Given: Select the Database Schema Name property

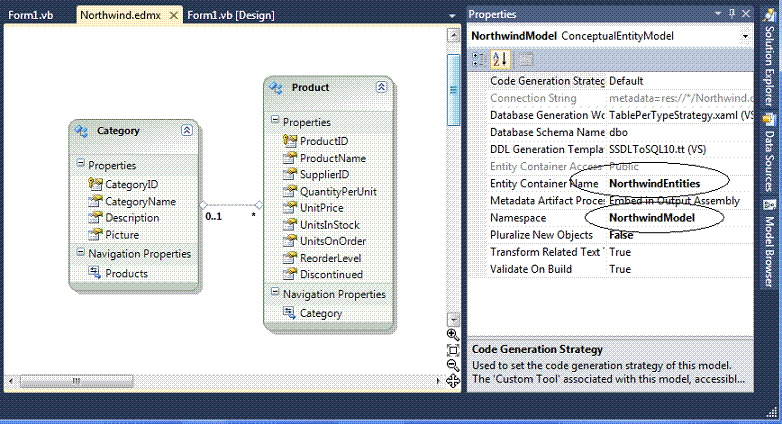Looking at the screenshot, I should click(547, 132).
